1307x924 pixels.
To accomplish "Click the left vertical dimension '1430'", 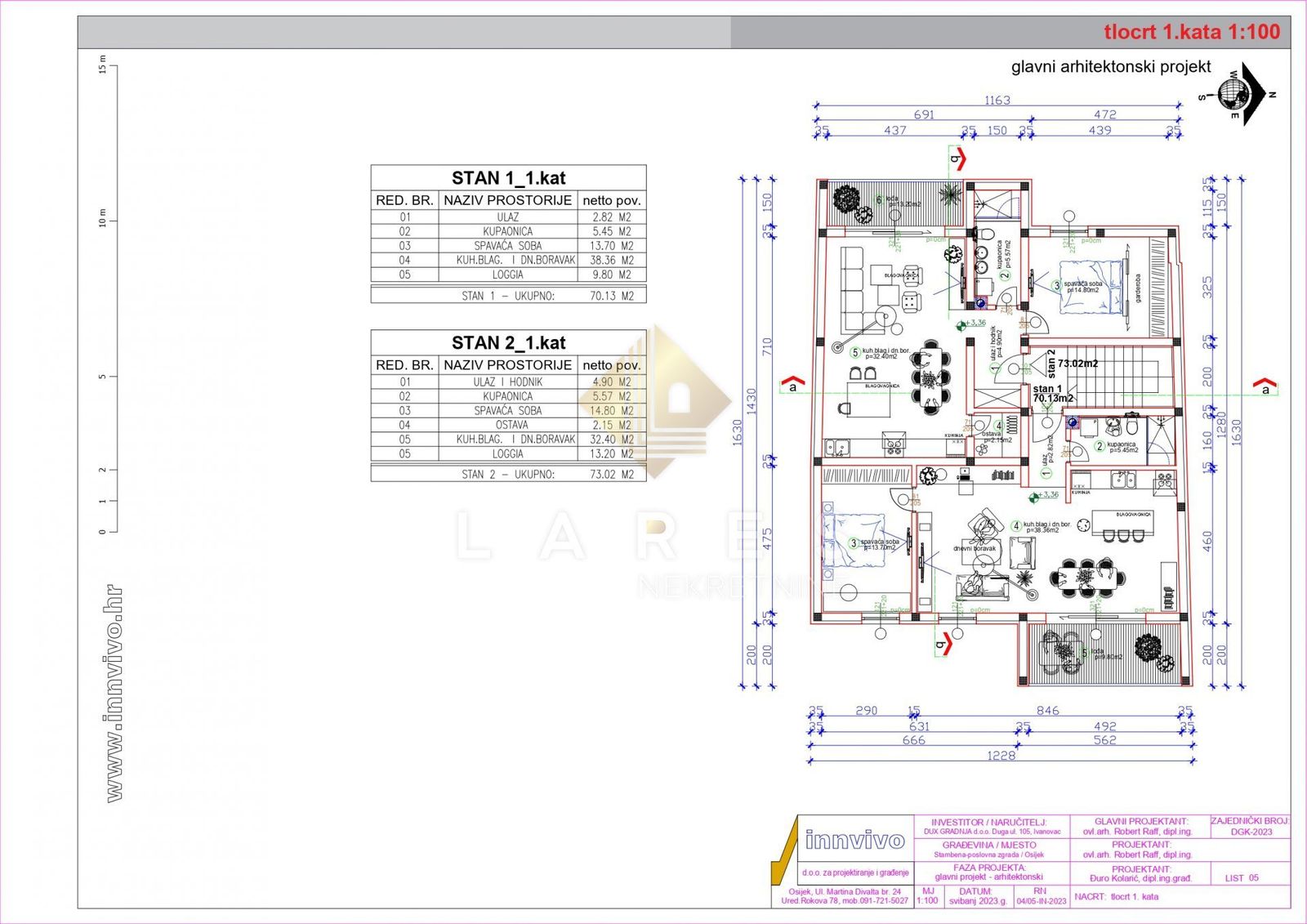I will [752, 401].
